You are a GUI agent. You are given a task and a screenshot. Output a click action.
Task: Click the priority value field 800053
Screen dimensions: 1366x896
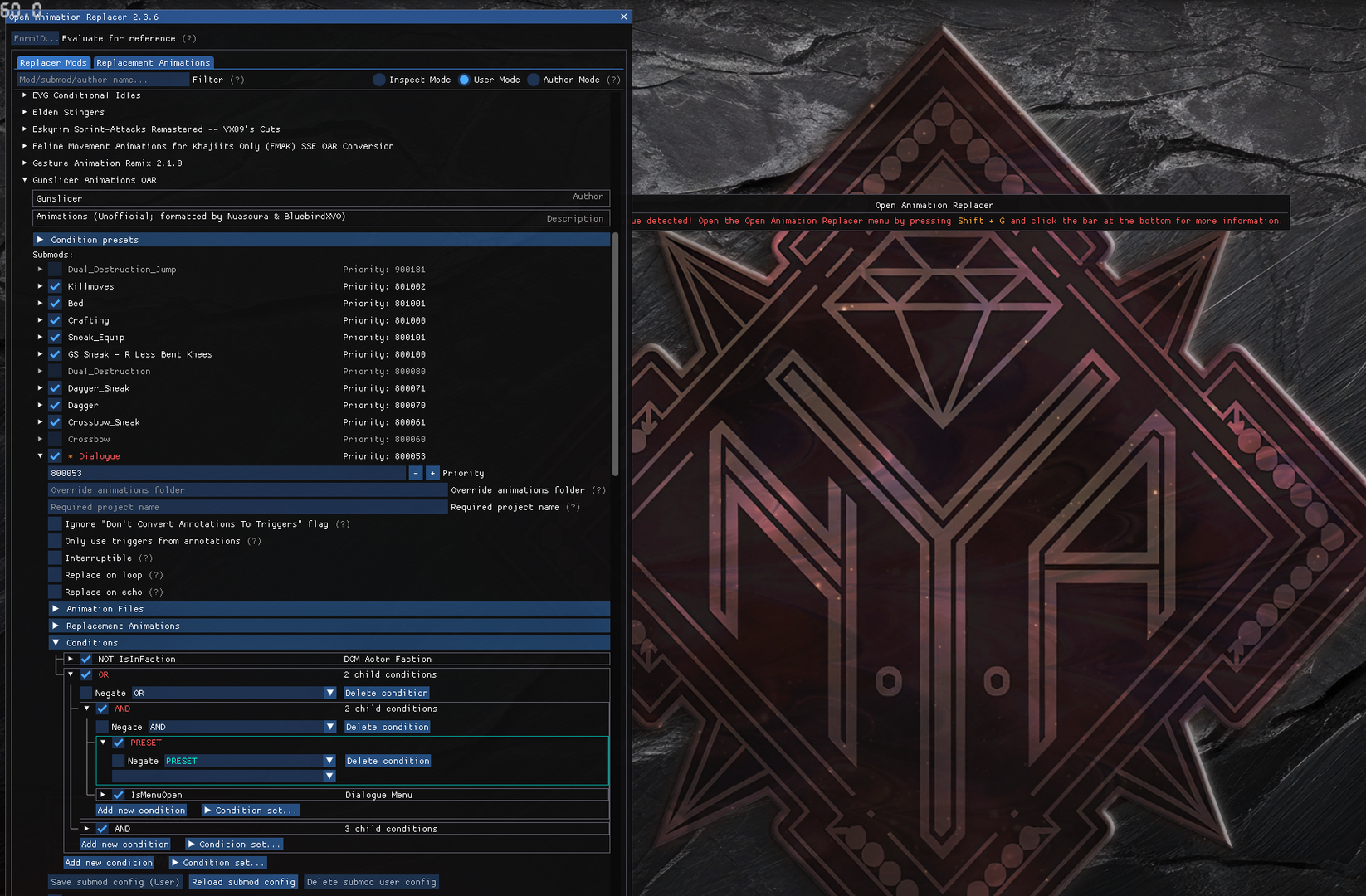(227, 473)
